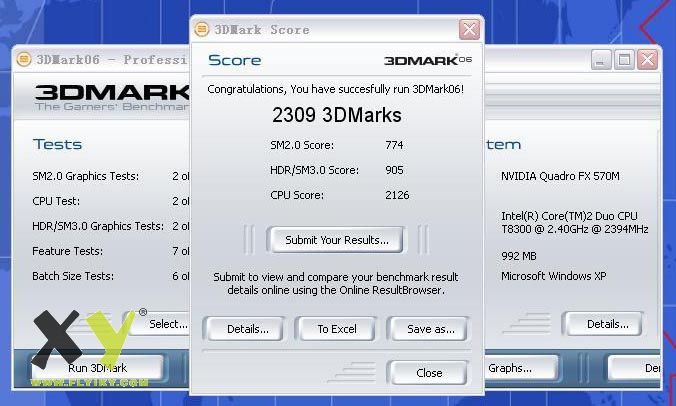Click 992 MB memory text
Viewport: 676px width, 406px height.
pos(519,256)
